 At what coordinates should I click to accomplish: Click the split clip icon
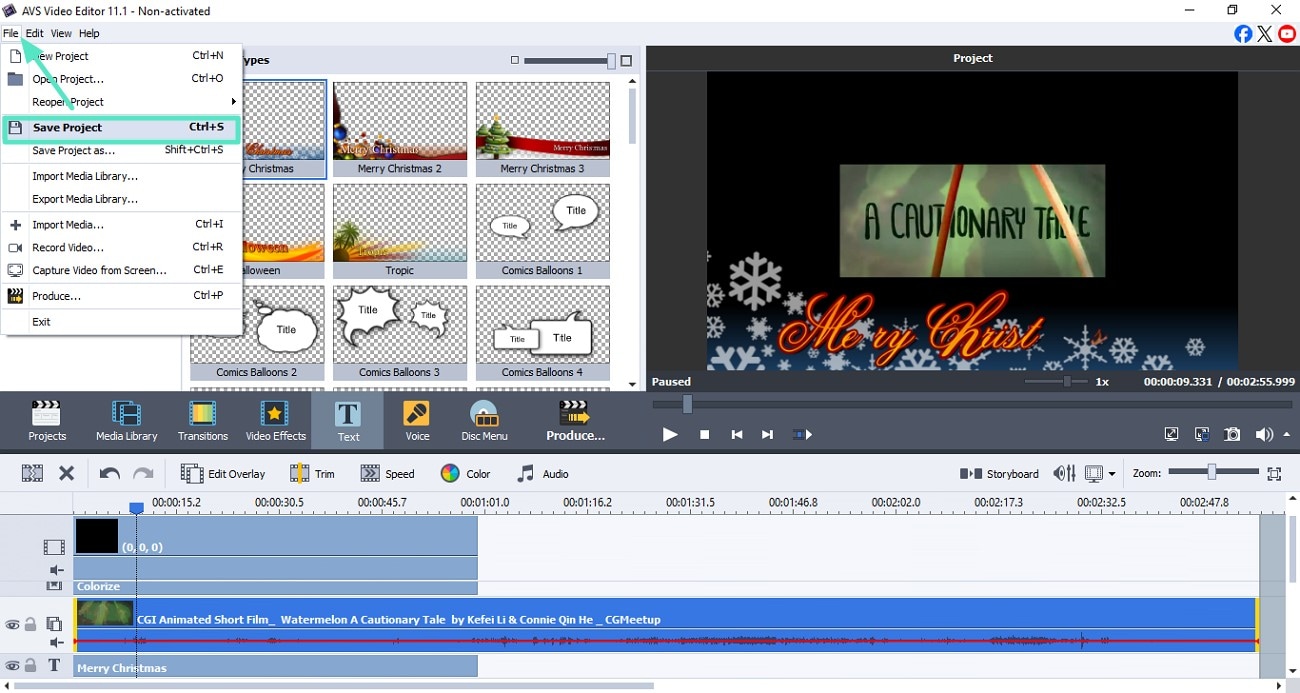pyautogui.click(x=32, y=474)
